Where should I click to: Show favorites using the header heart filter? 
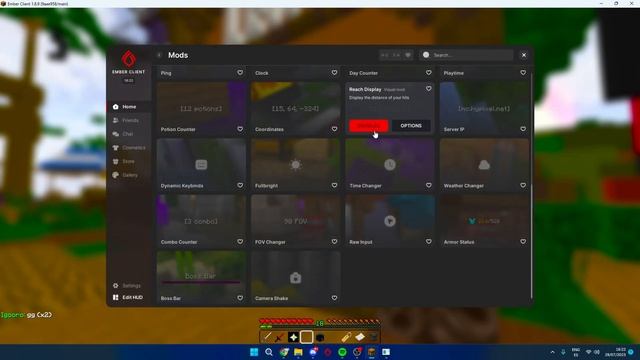(408, 55)
